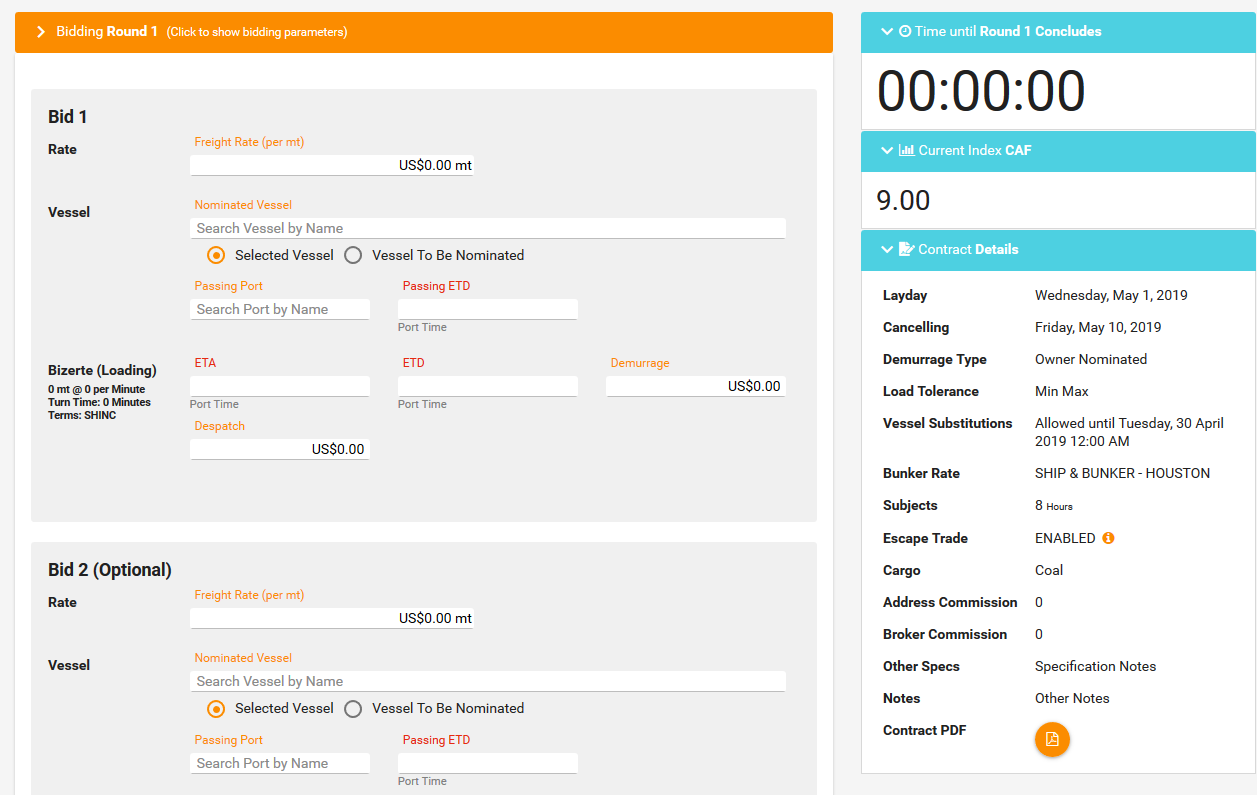Click Bid 2 Freight Rate field
Screen dimensions: 1257x795
tap(331, 618)
